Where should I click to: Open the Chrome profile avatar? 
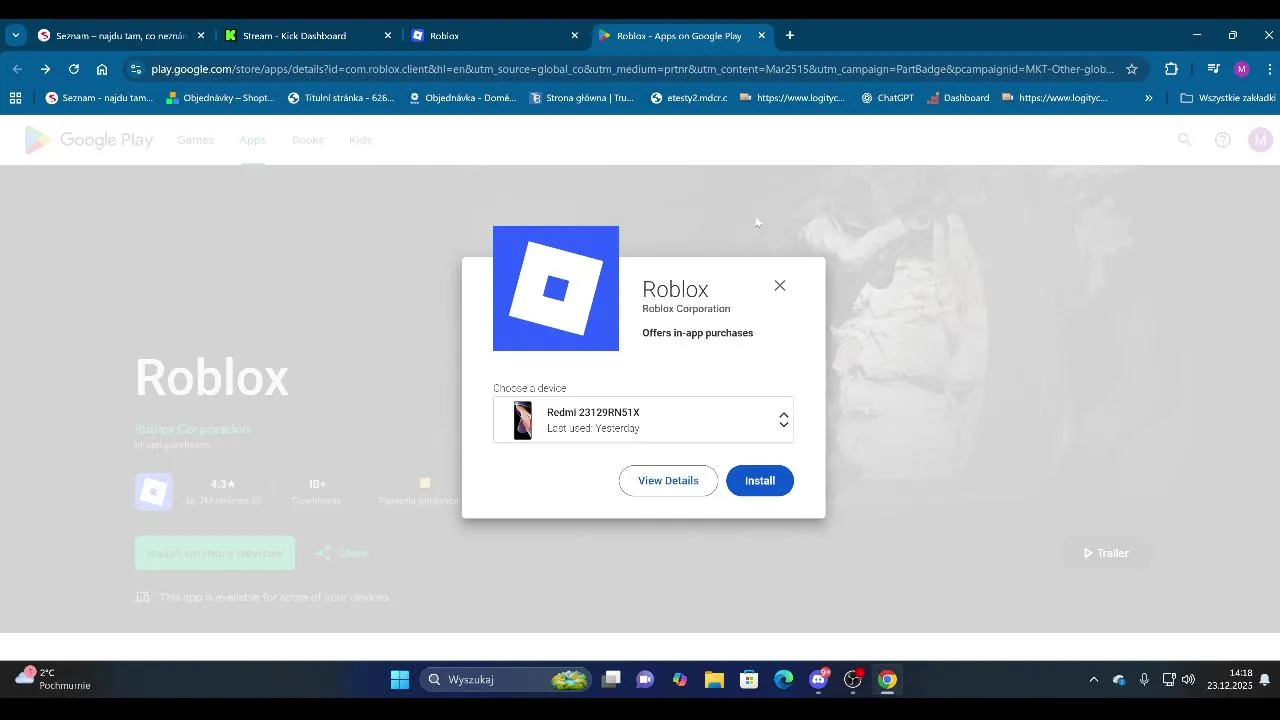coord(1242,69)
